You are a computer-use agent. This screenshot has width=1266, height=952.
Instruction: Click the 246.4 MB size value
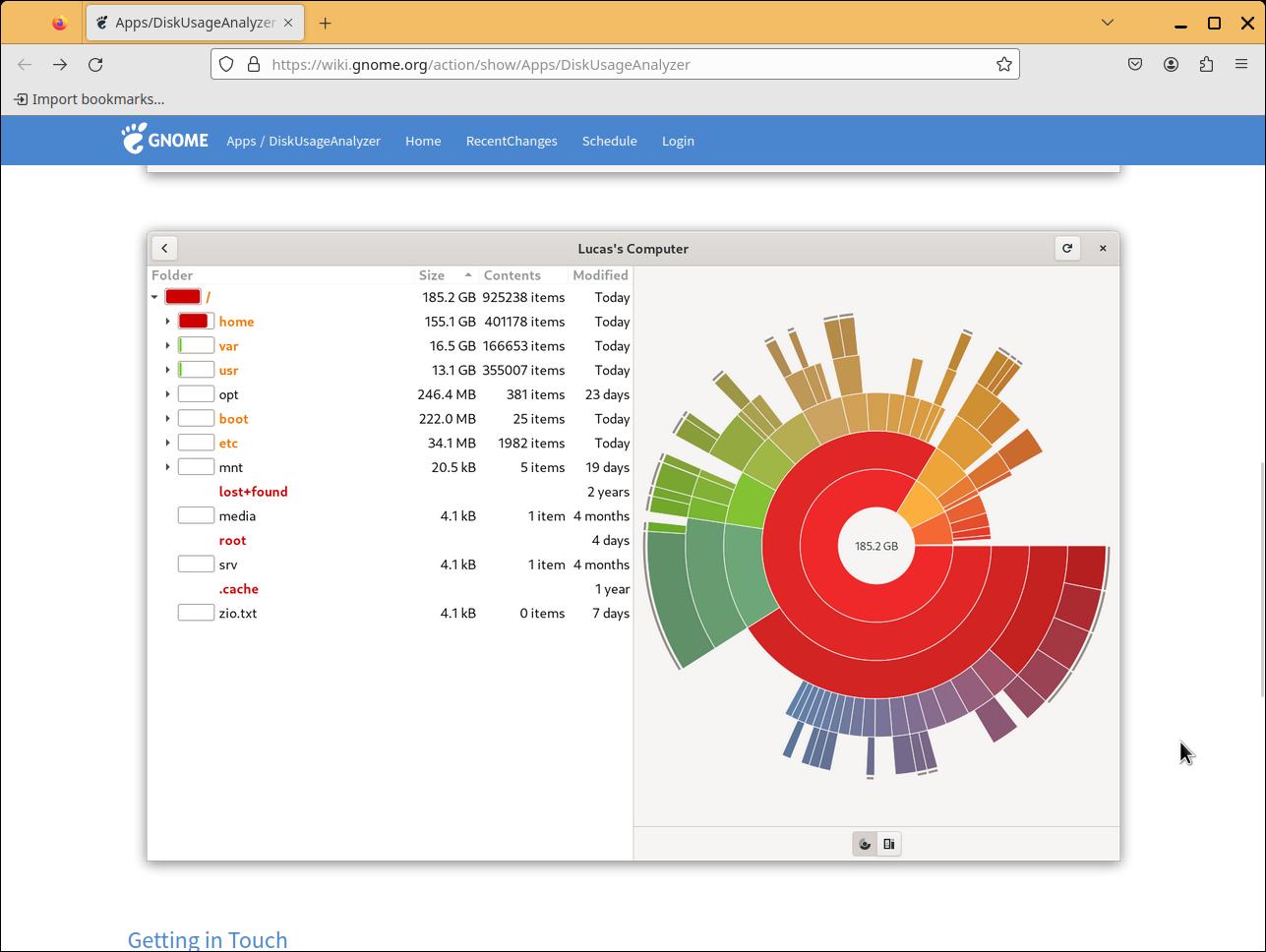[447, 394]
